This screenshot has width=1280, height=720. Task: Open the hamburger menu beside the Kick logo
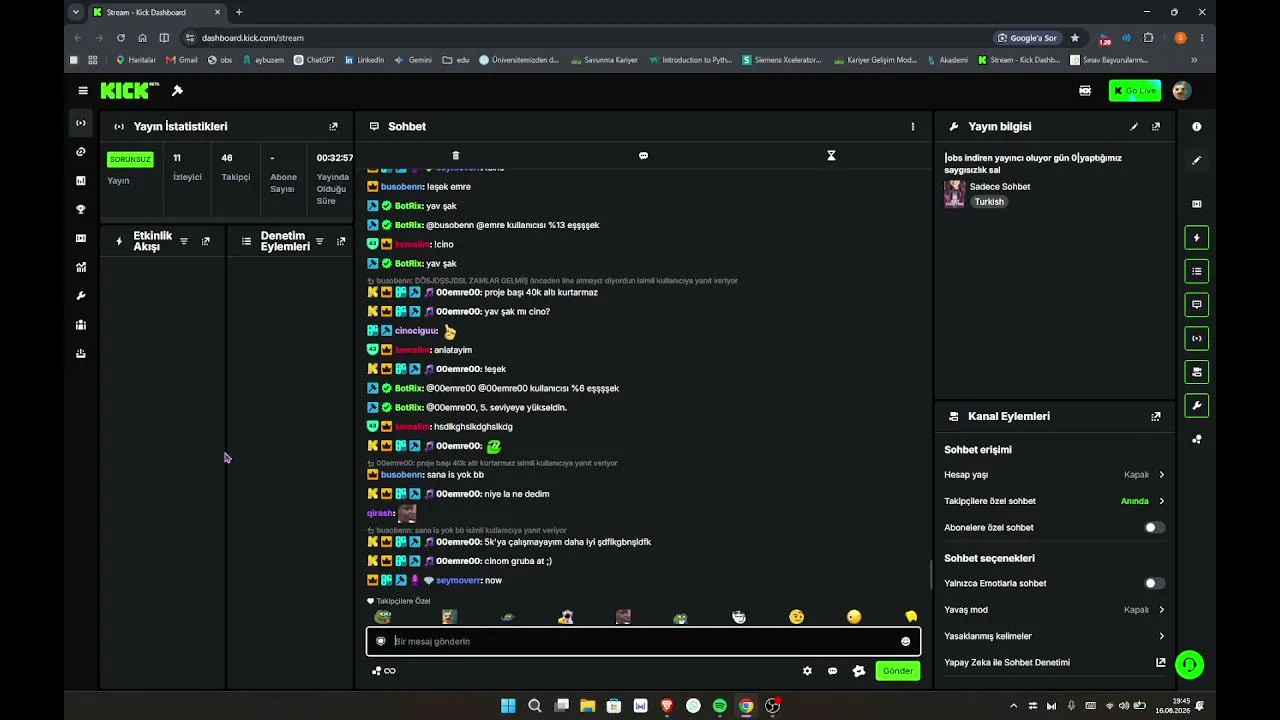click(83, 91)
